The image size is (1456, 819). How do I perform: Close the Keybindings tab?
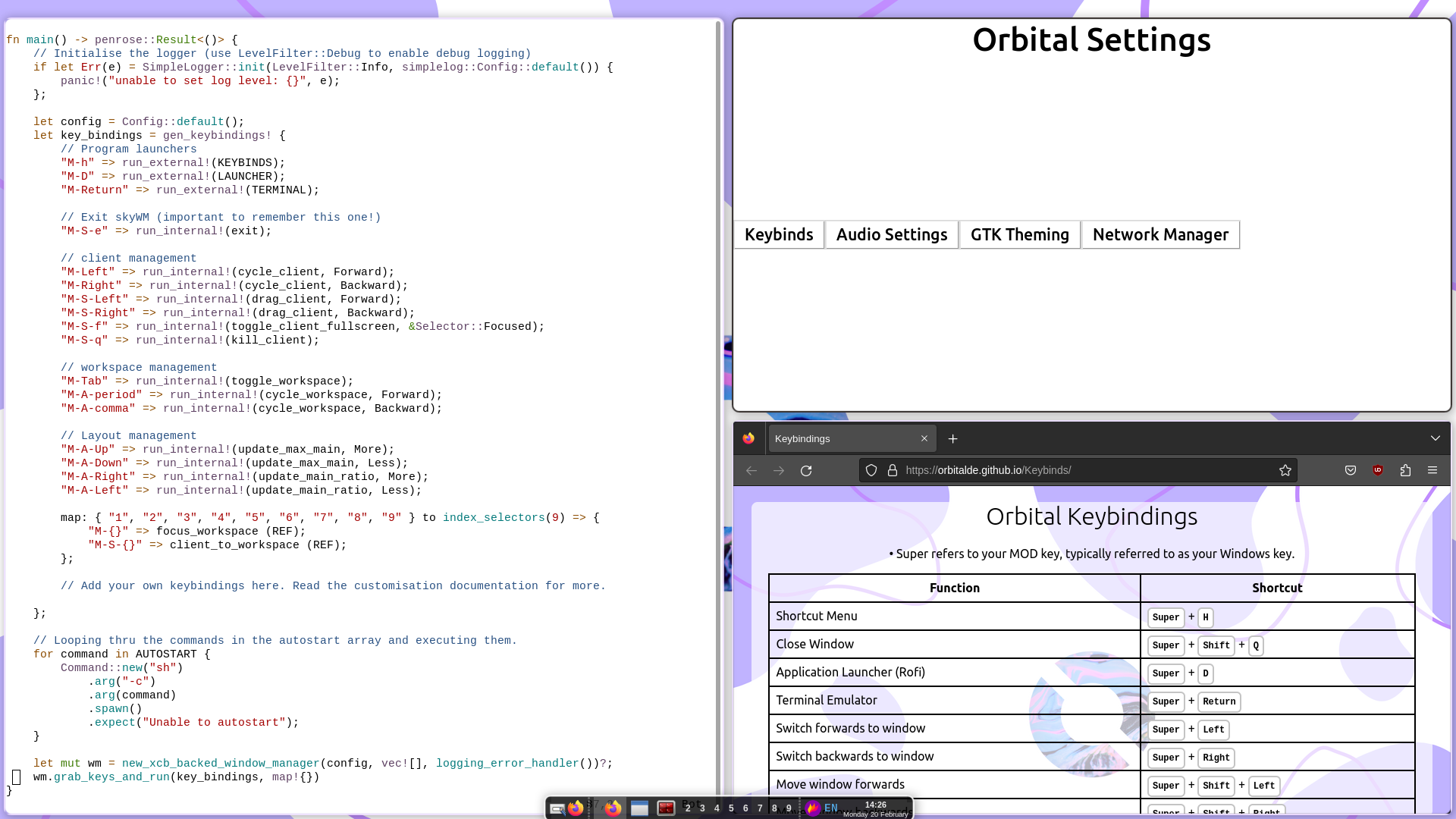924,438
